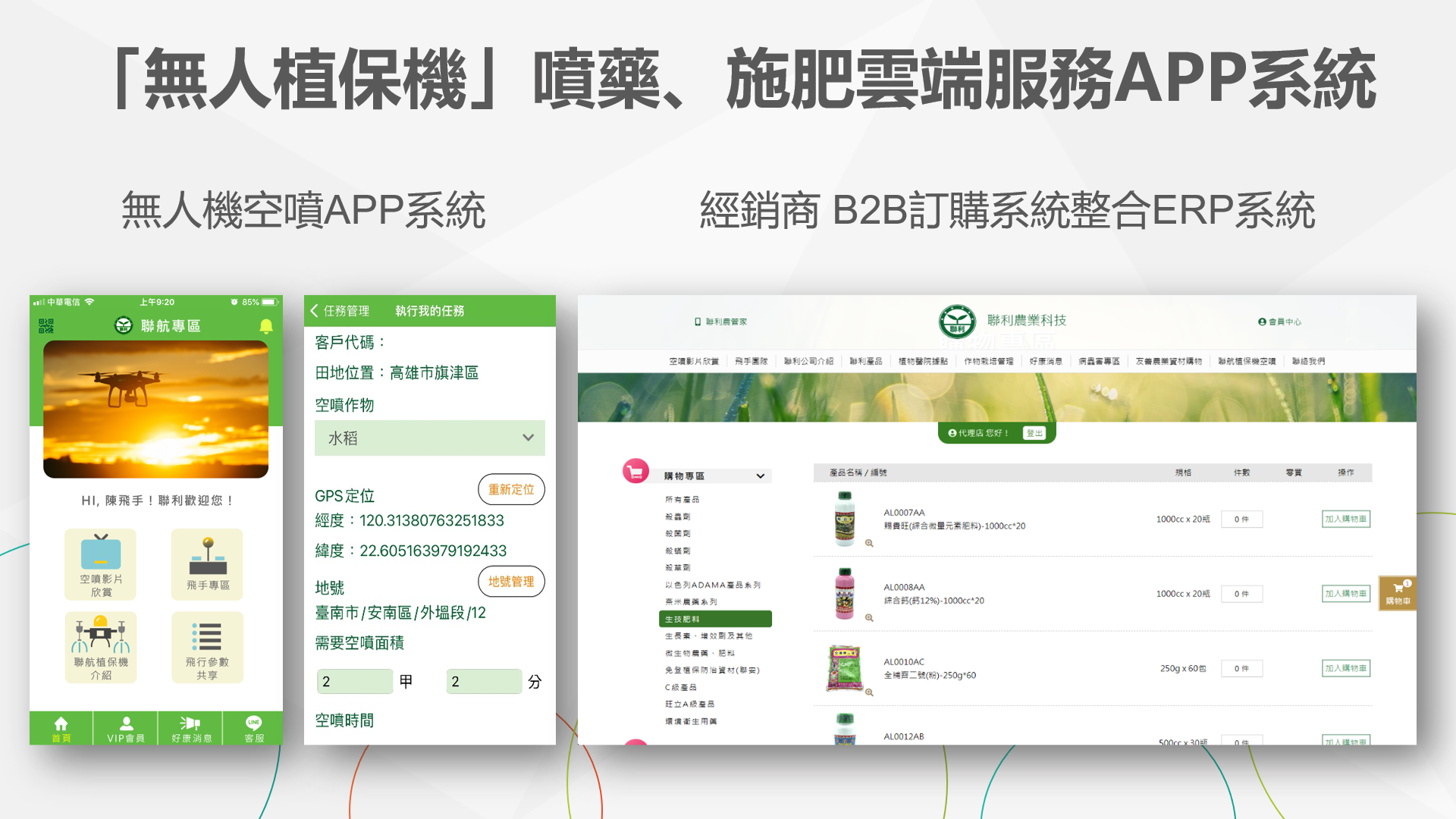The width and height of the screenshot is (1456, 819).
Task: Open the 空噴作物 水稻 dropdown
Action: (429, 438)
